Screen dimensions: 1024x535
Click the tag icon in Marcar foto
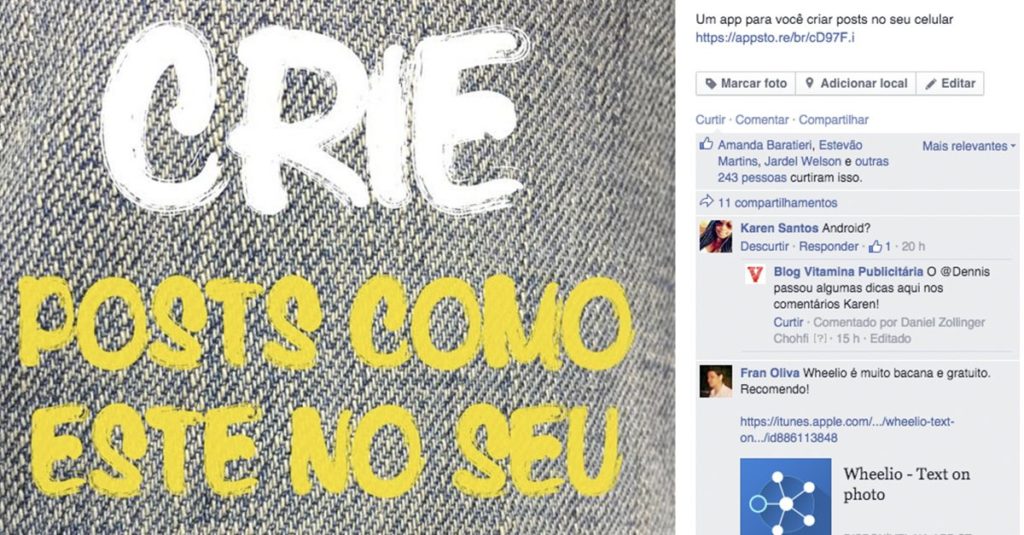tap(711, 84)
